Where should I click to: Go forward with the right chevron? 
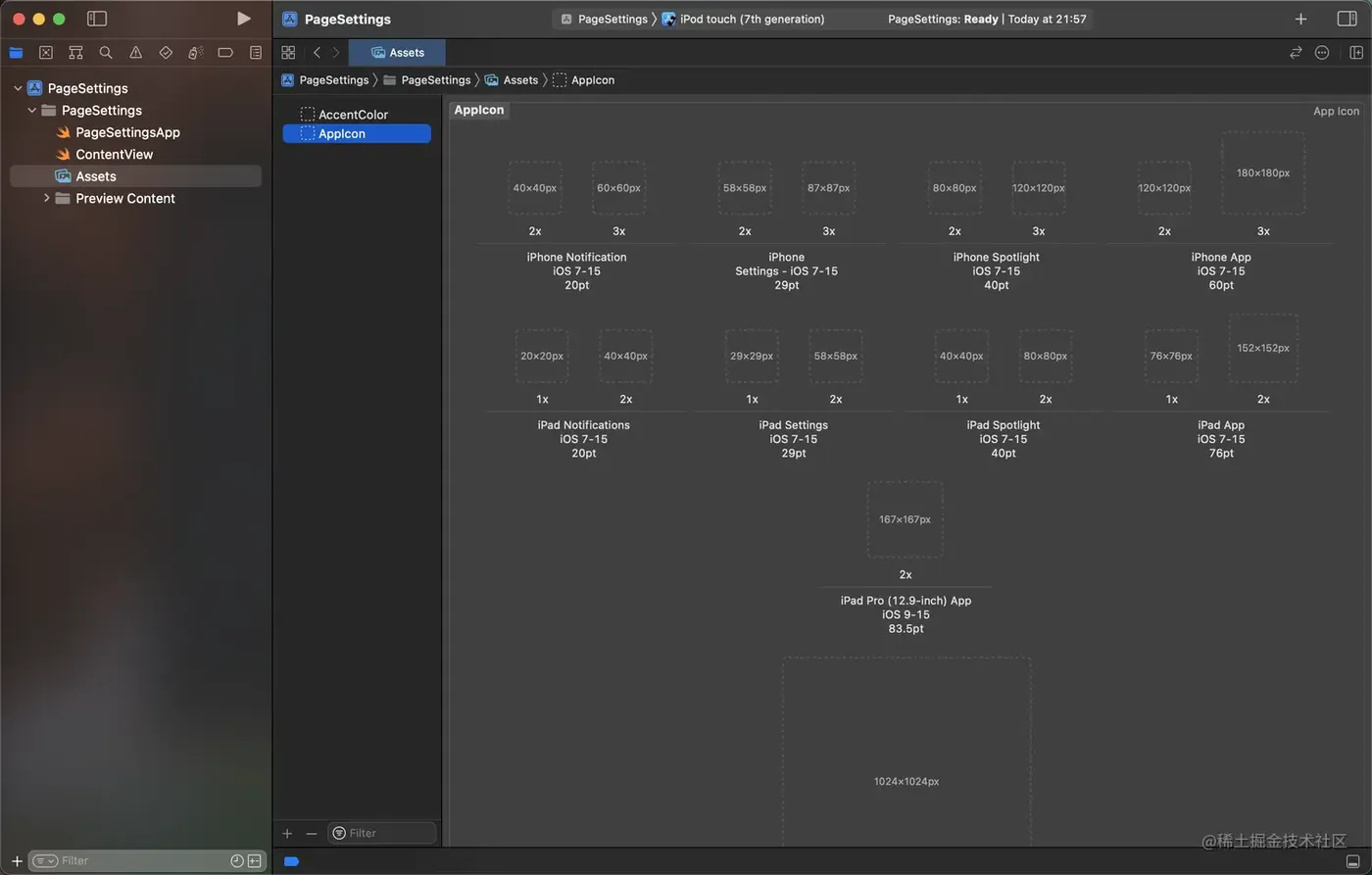point(336,53)
